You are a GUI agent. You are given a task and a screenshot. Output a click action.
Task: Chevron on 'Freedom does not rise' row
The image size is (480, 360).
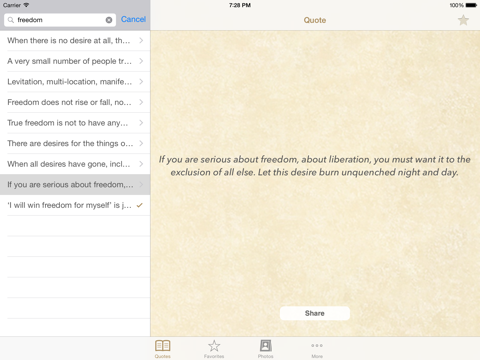pos(141,102)
